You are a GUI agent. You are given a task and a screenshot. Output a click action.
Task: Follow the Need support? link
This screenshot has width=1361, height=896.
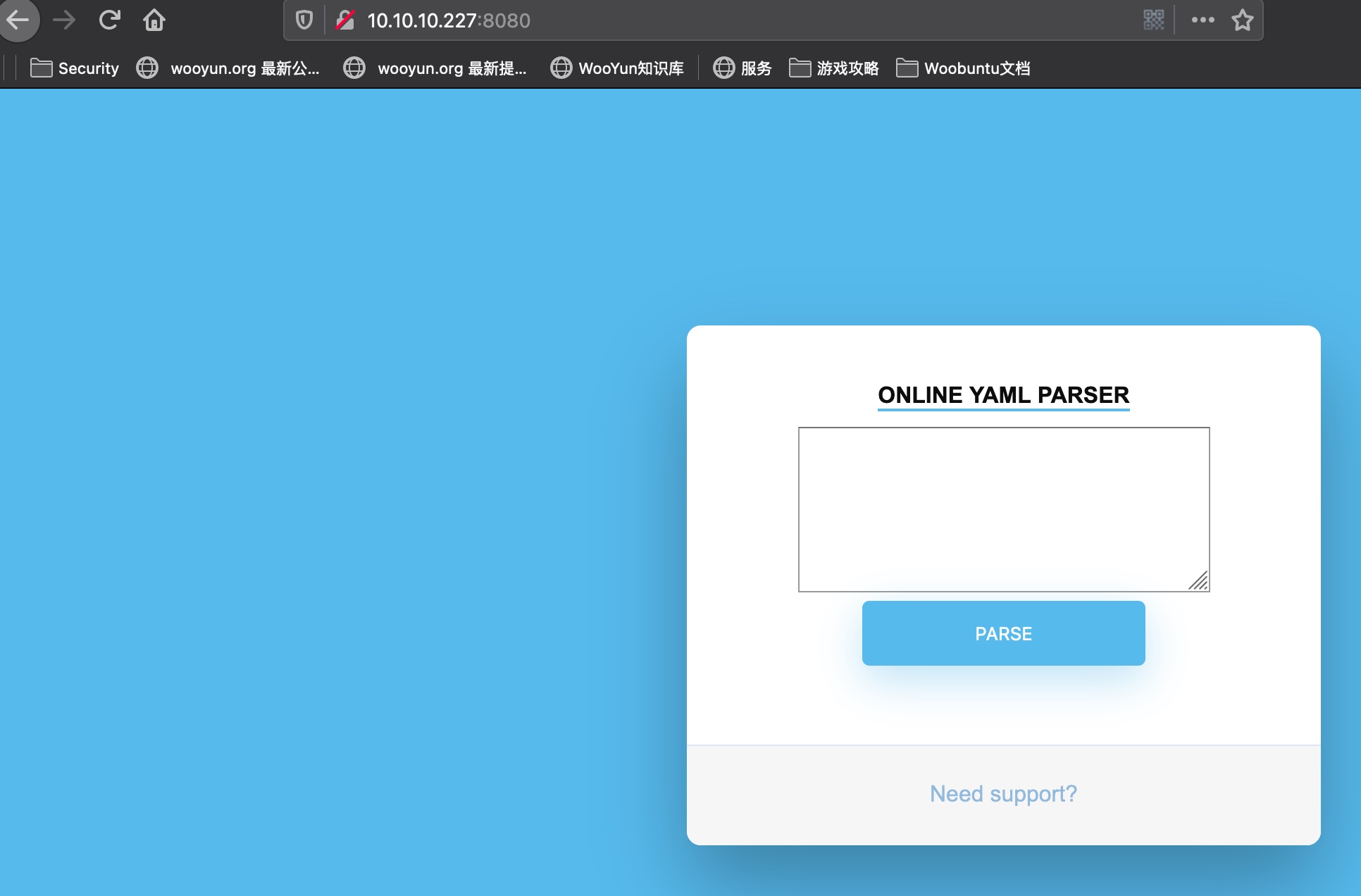tap(1003, 794)
